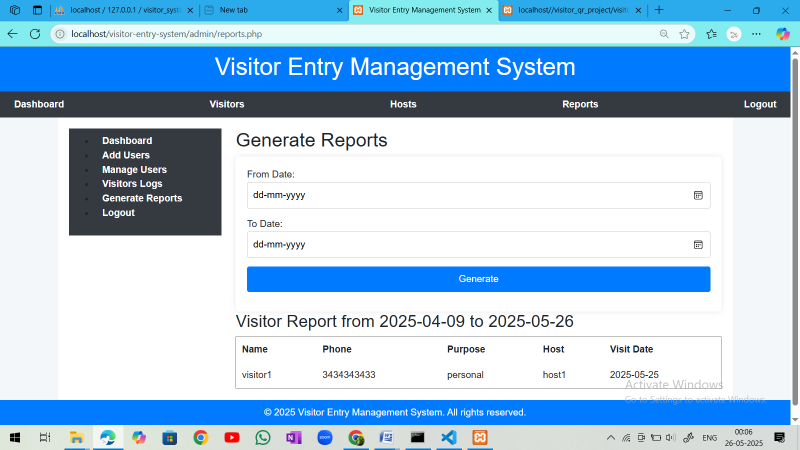Select the personal purpose cell
Viewport: 800px width, 450px height.
465,375
